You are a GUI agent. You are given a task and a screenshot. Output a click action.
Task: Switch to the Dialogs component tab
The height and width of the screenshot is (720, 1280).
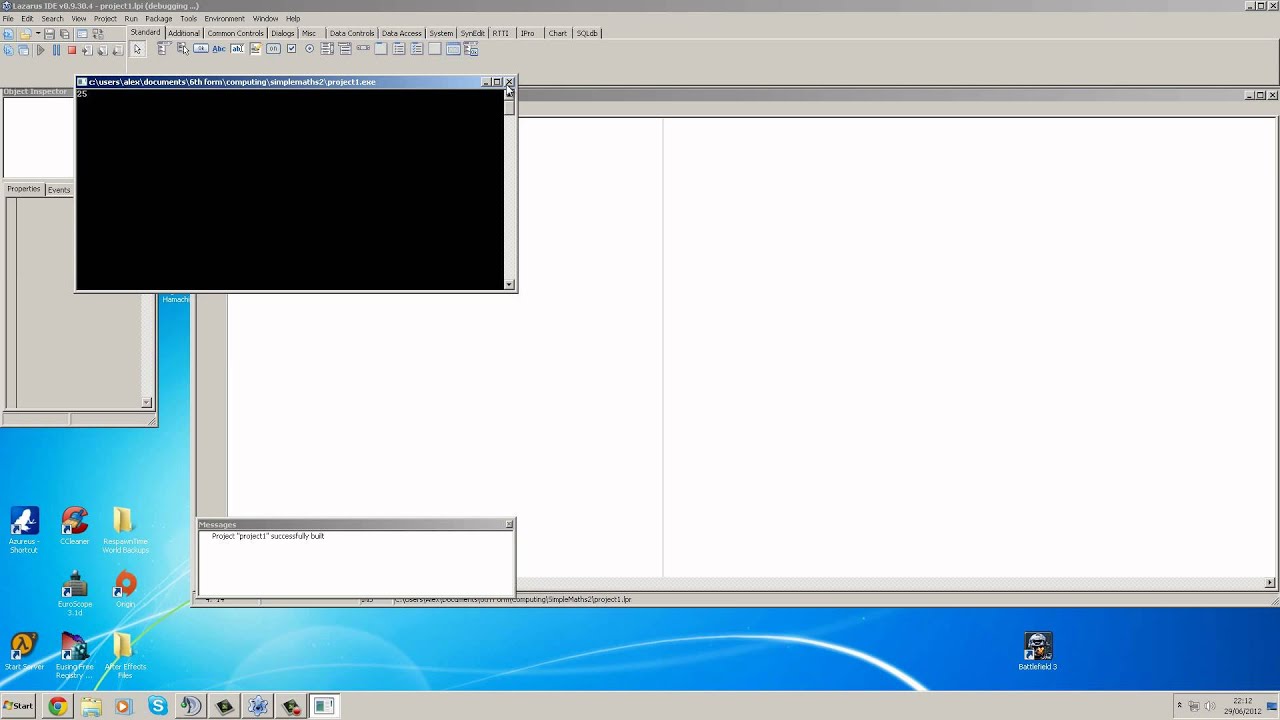(x=283, y=33)
